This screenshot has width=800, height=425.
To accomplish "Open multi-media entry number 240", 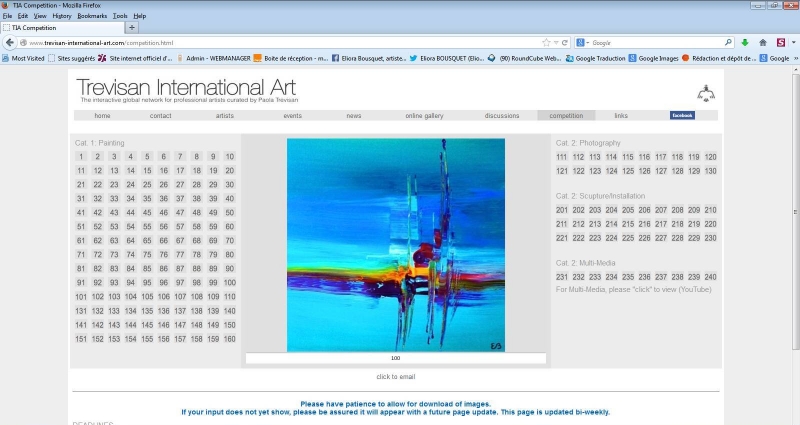I will (x=710, y=277).
